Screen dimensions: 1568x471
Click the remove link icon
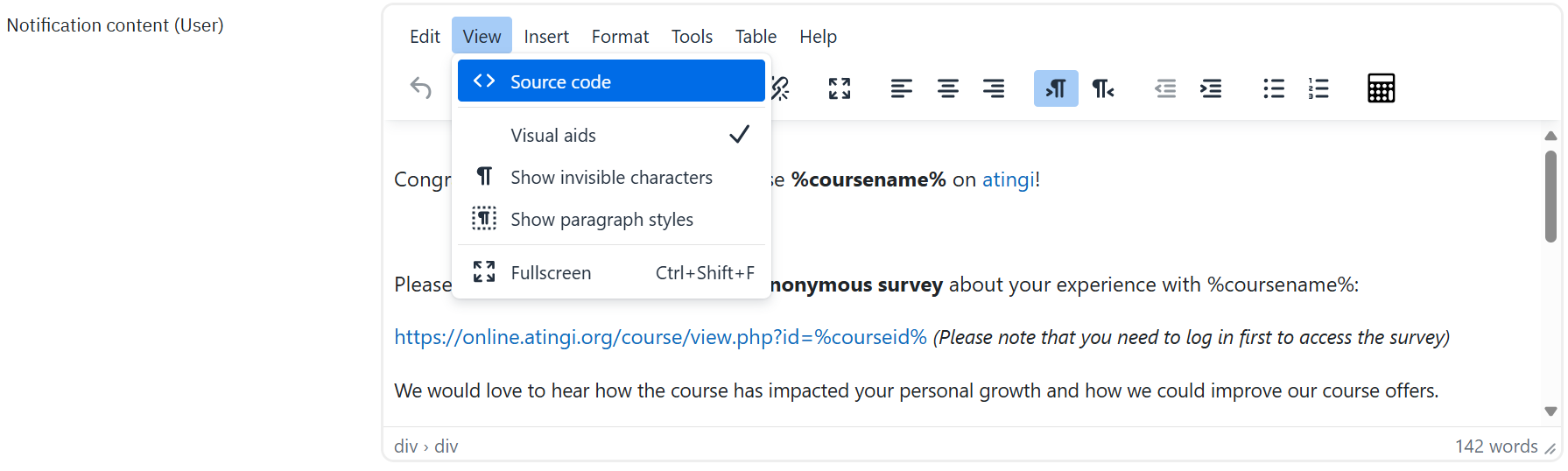click(x=781, y=88)
